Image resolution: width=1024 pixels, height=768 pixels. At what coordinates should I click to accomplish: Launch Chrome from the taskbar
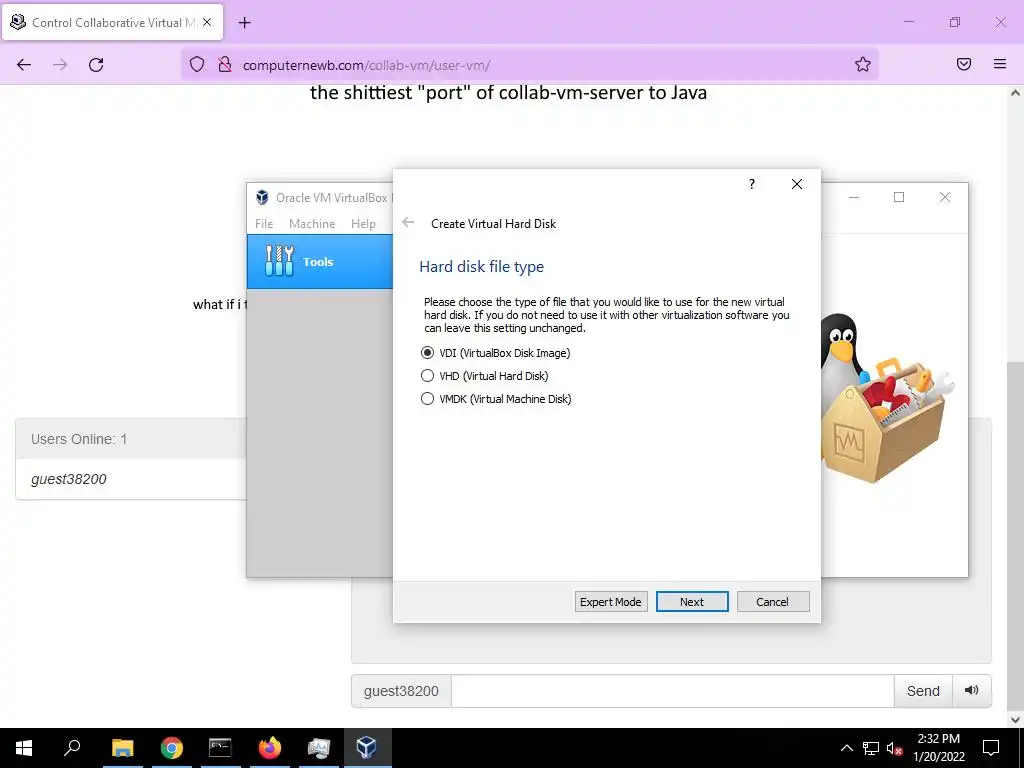coord(171,748)
